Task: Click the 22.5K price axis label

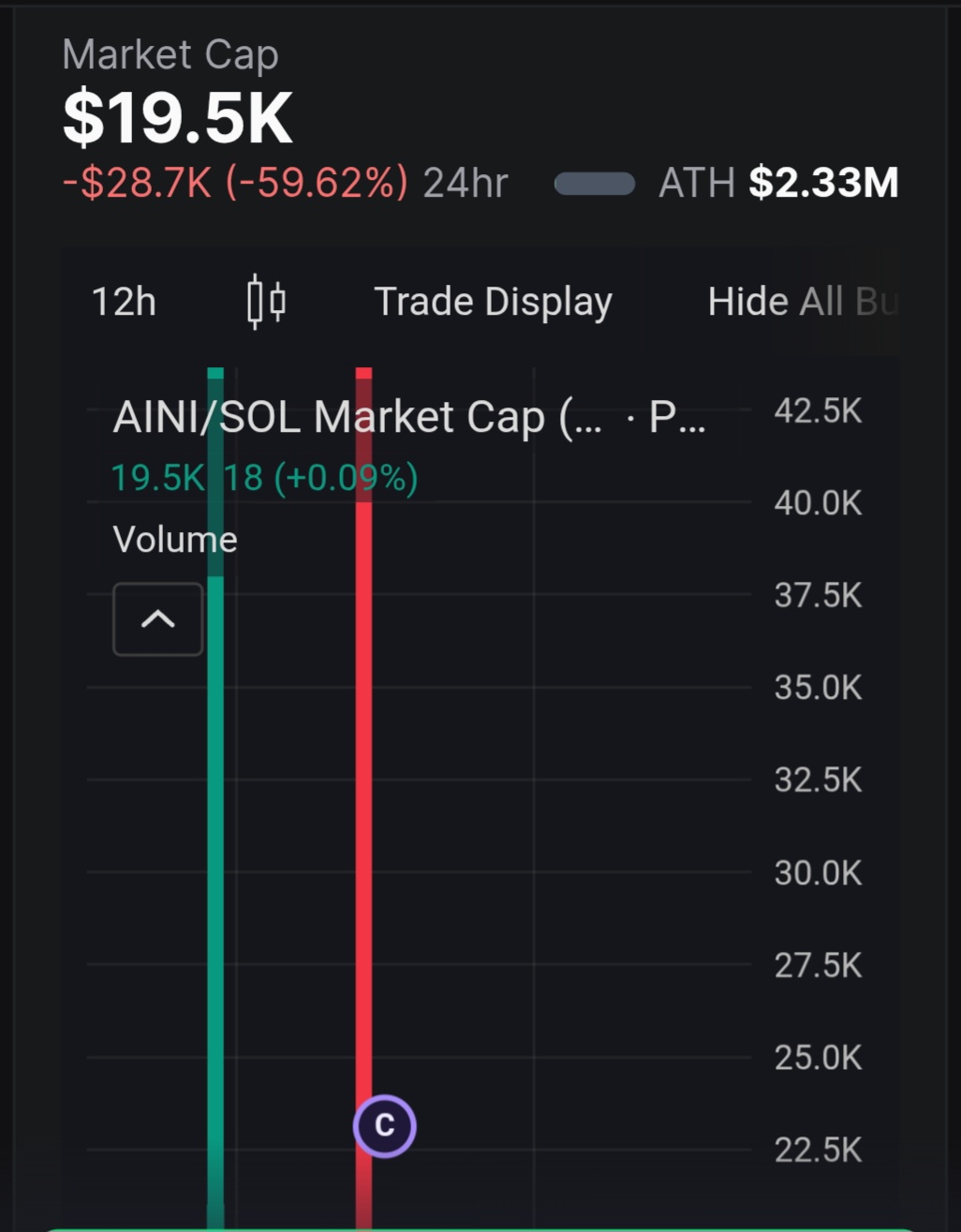Action: pos(818,1150)
